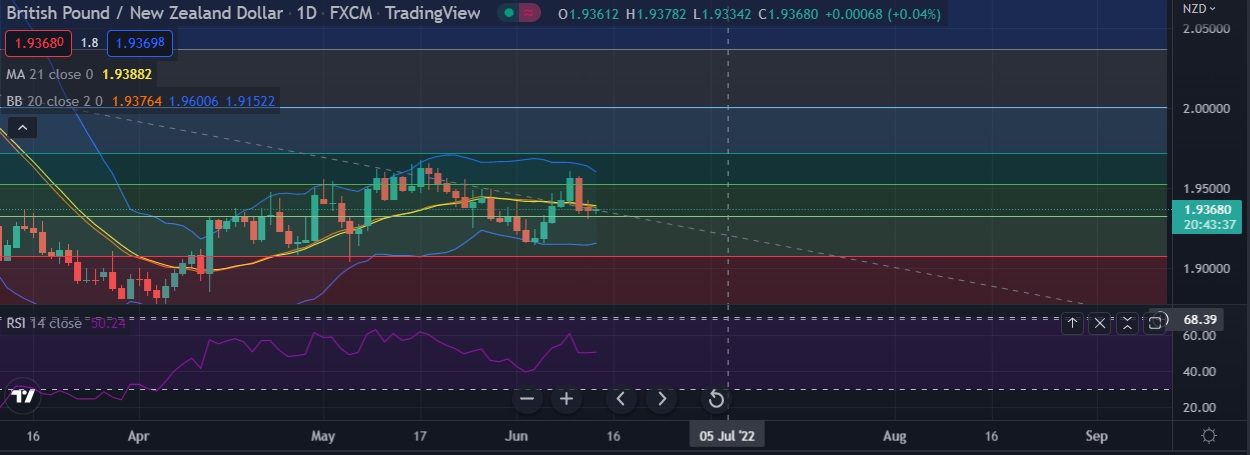Collapse the indicator legend with the up chevron
Viewport: 1250px width, 455px height.
(x=23, y=127)
